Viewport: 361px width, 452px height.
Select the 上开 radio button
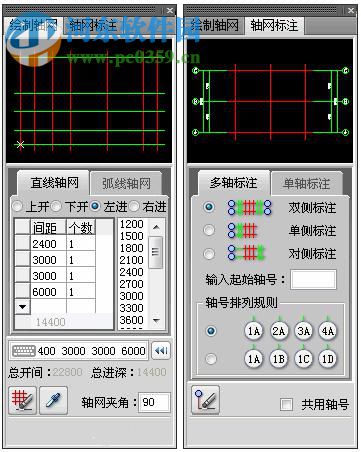point(17,206)
